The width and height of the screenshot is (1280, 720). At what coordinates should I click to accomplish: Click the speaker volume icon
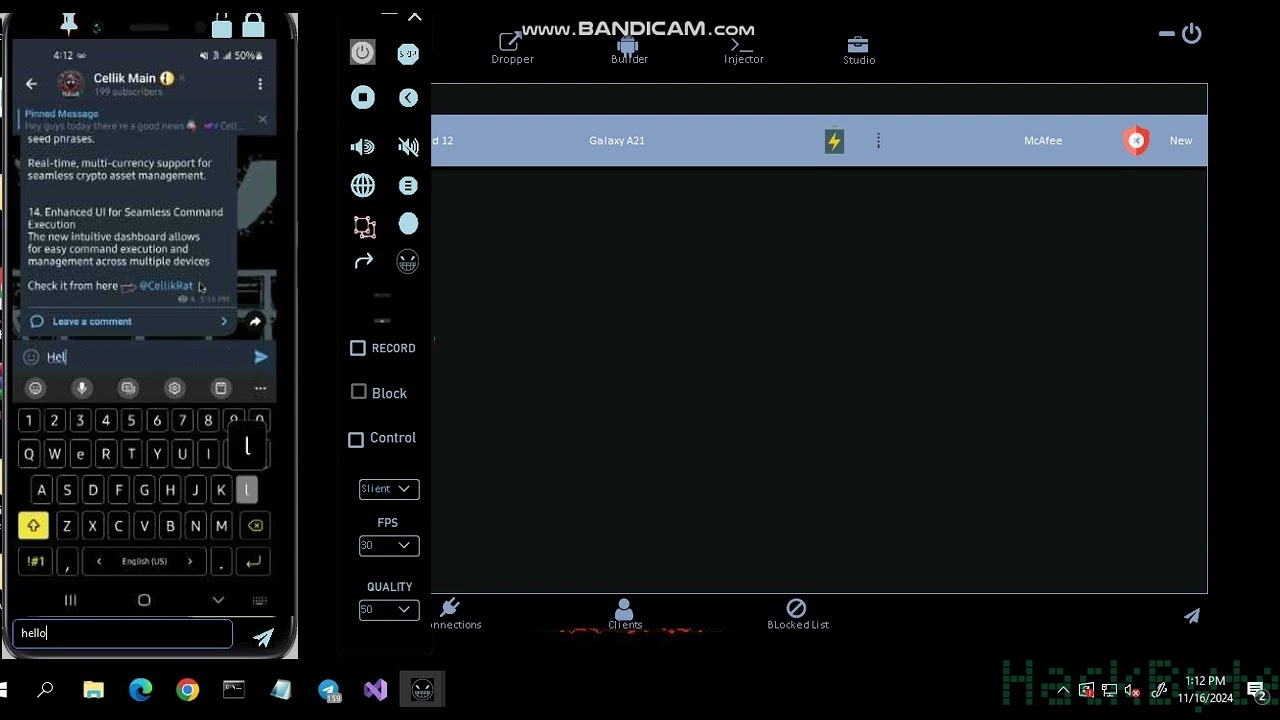pos(363,147)
